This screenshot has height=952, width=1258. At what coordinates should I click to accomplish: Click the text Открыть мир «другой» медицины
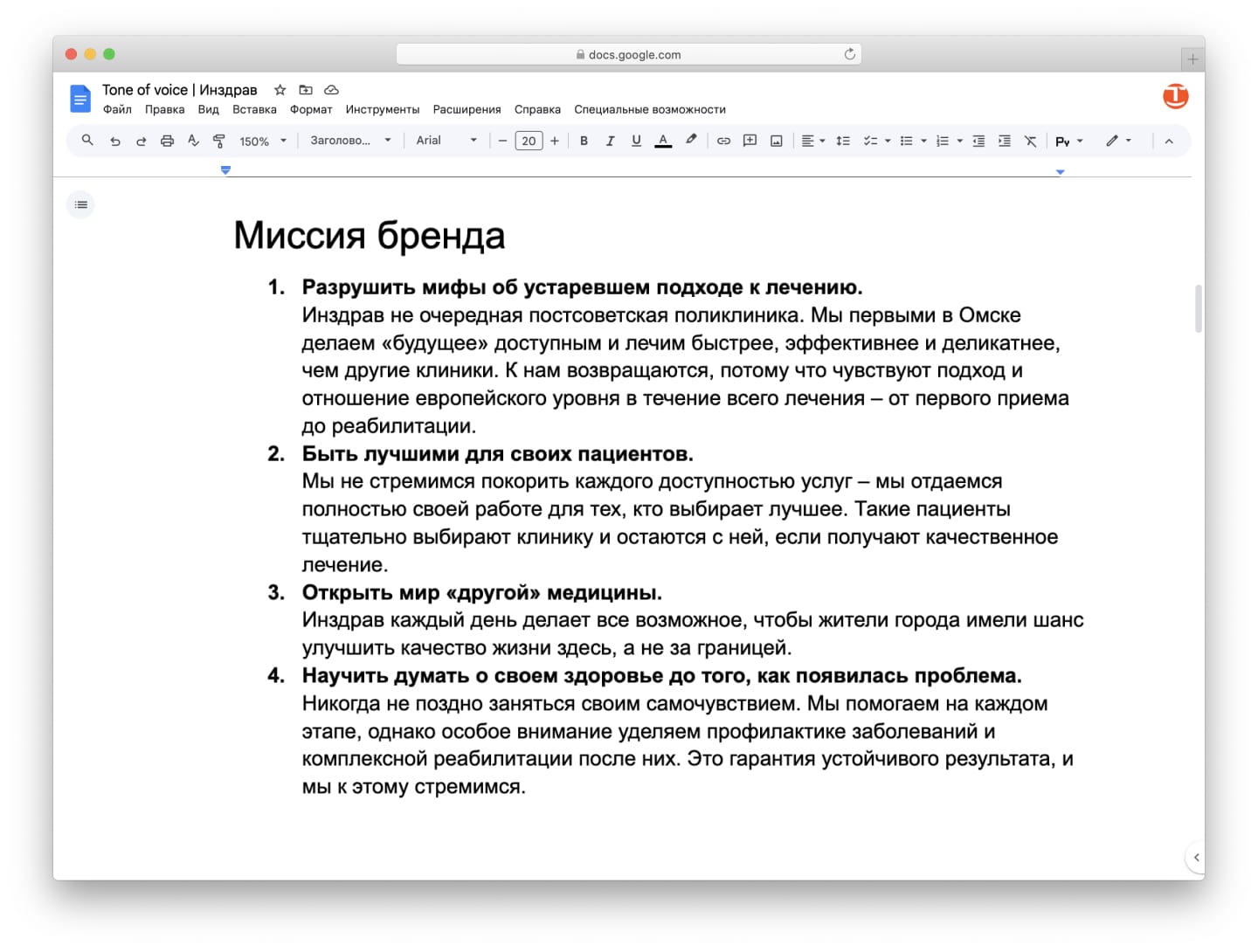481,592
